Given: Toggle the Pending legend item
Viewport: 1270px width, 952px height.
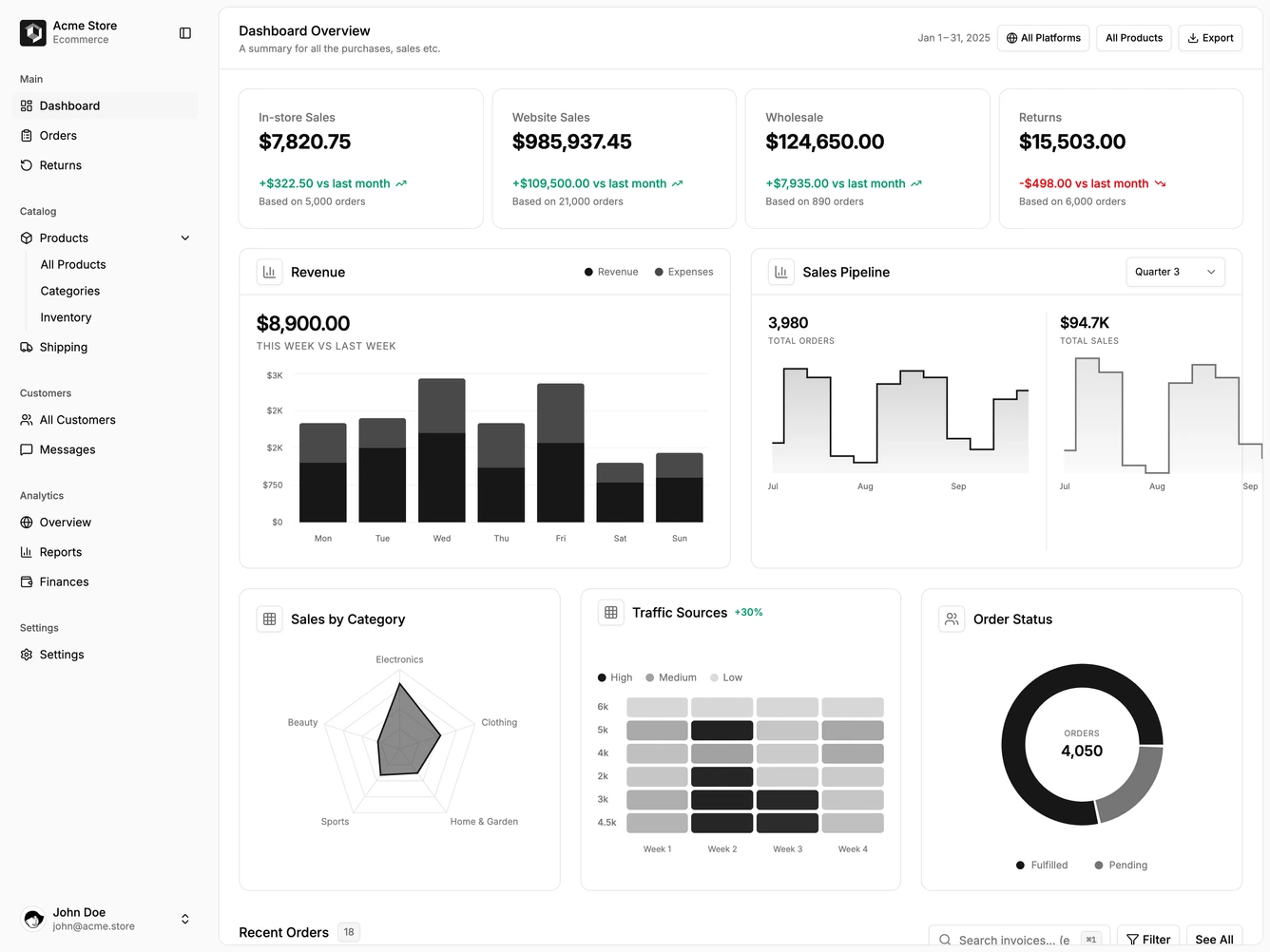Looking at the screenshot, I should [x=1121, y=866].
